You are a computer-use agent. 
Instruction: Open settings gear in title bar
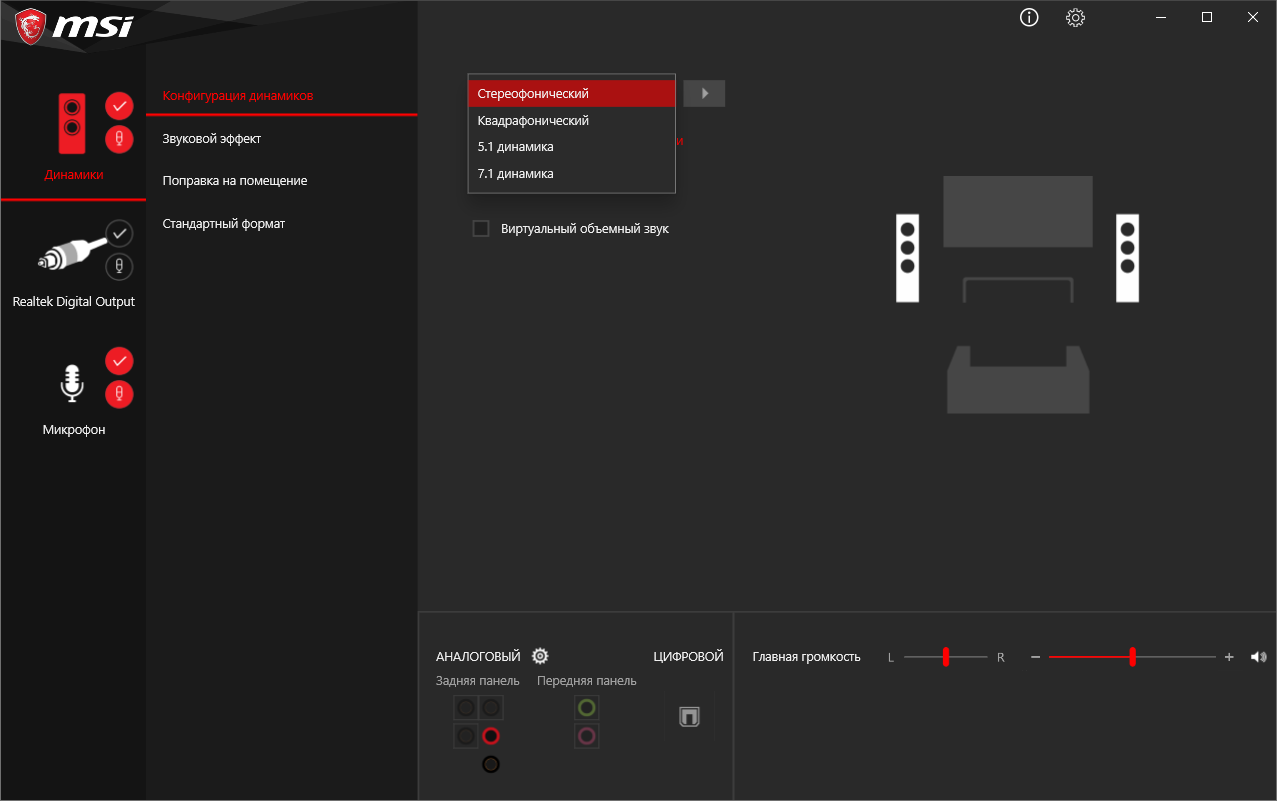pos(1075,17)
